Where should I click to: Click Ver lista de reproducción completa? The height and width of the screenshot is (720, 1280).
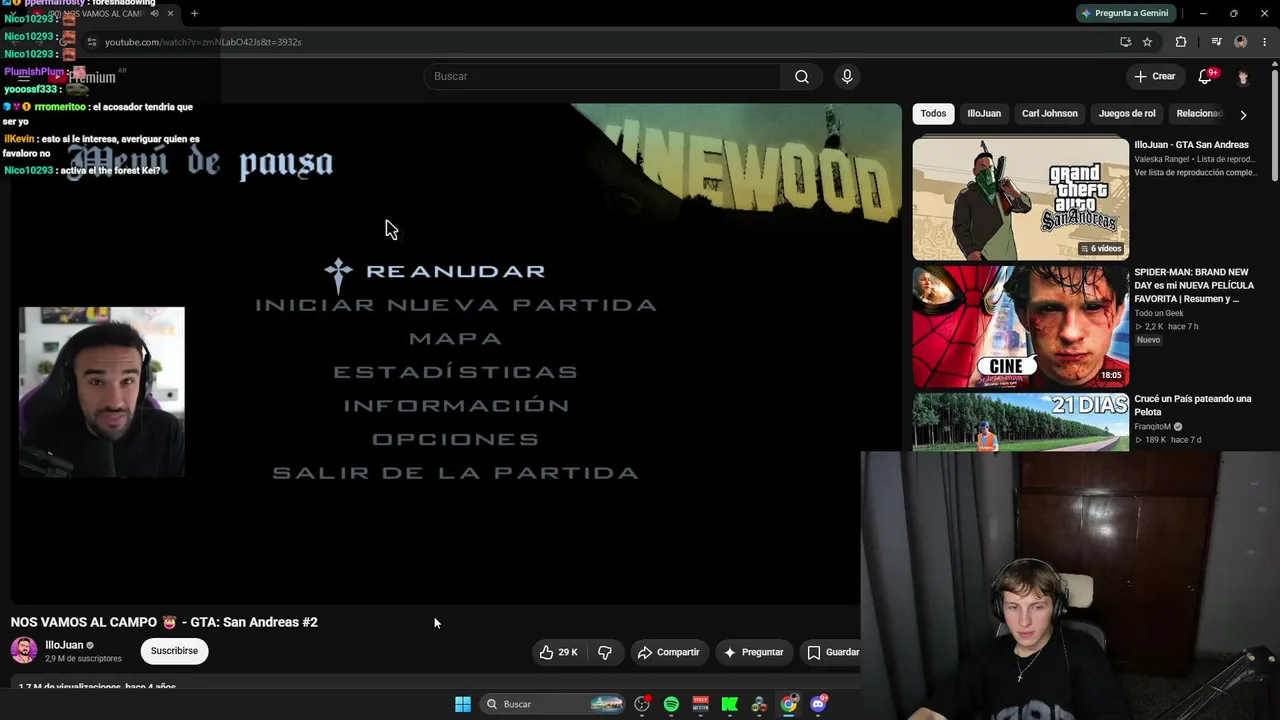tap(1195, 173)
